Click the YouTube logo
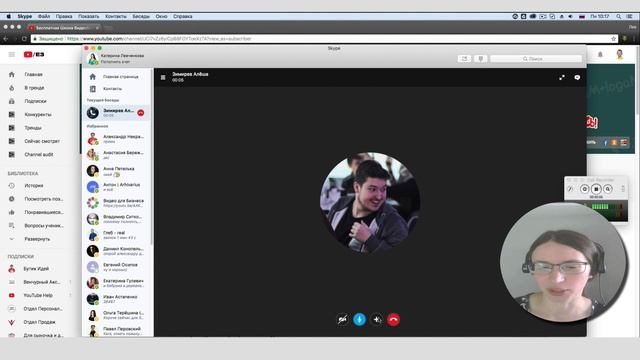640x360 pixels. pyautogui.click(x=34, y=54)
